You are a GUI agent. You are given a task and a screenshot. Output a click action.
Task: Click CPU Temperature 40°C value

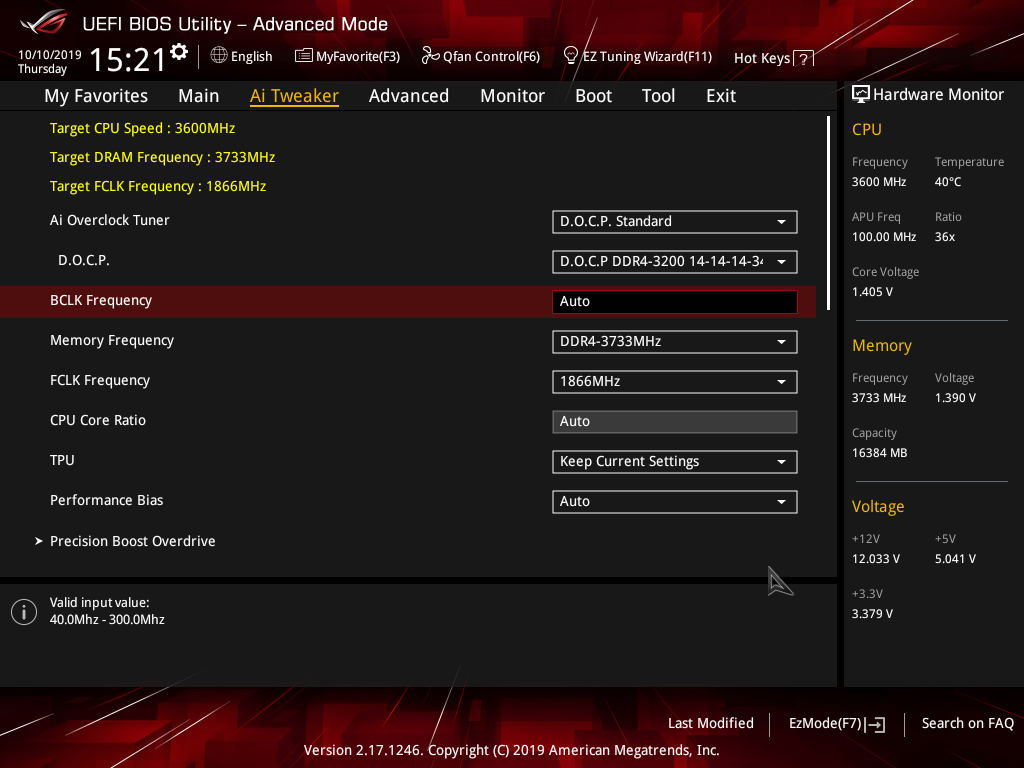948,182
